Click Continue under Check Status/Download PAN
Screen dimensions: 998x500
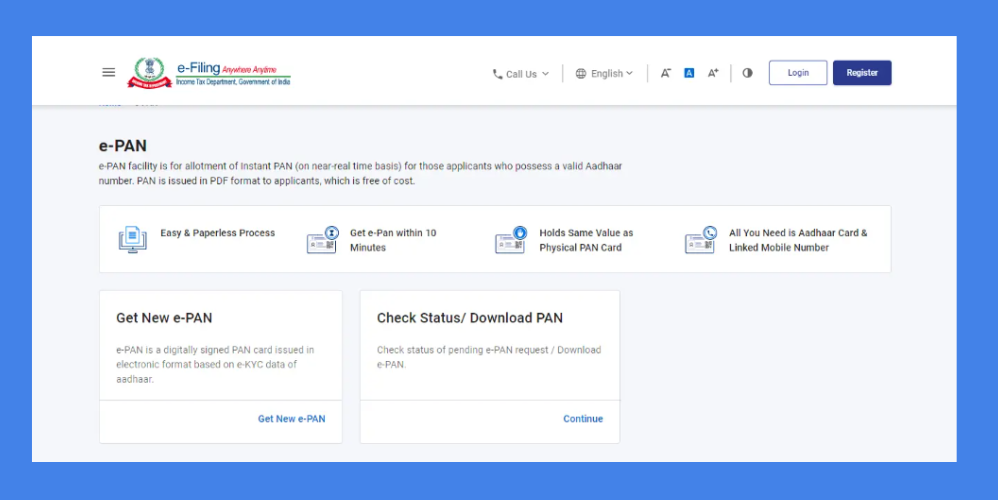583,419
